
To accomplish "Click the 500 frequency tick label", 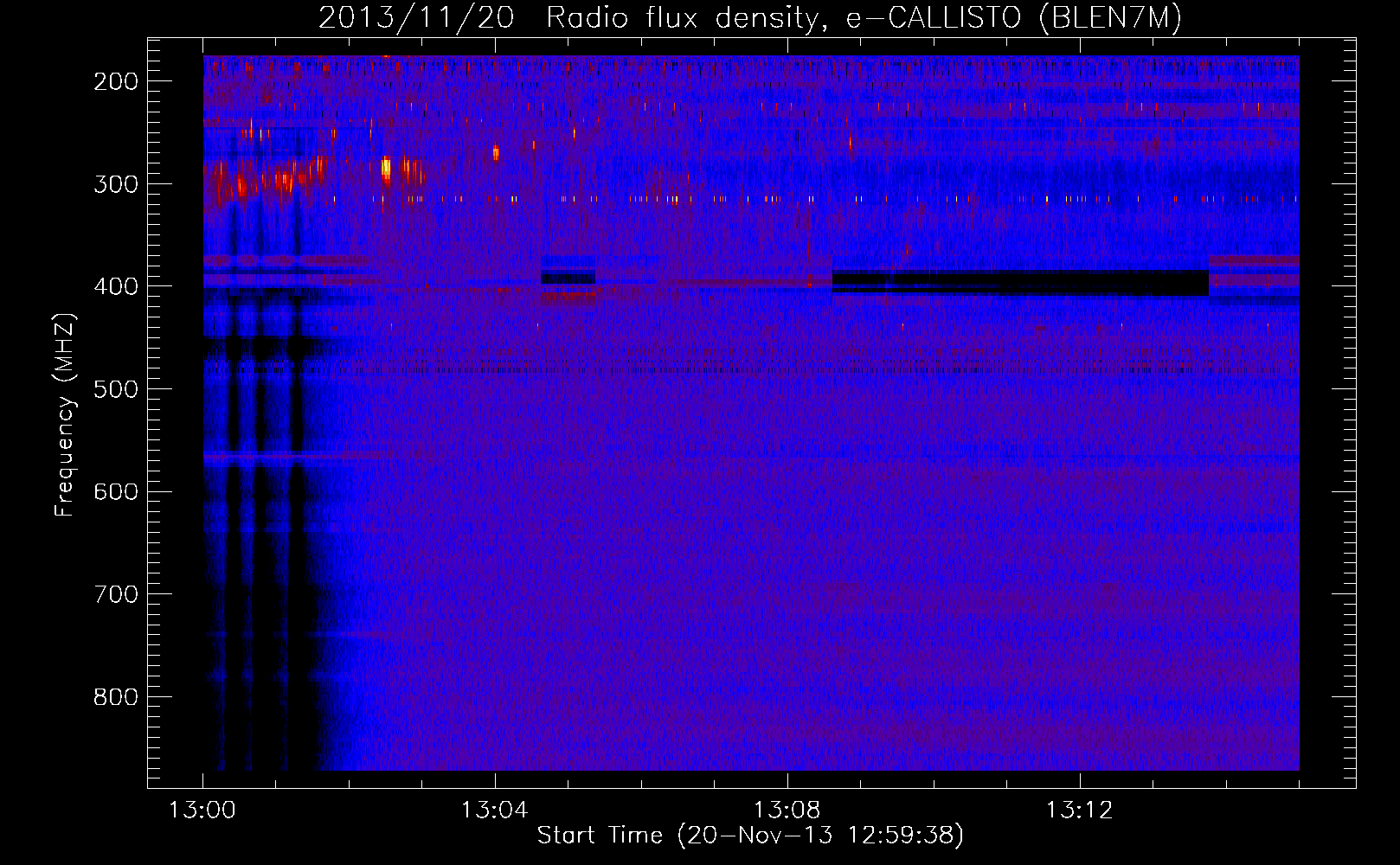I will point(116,389).
